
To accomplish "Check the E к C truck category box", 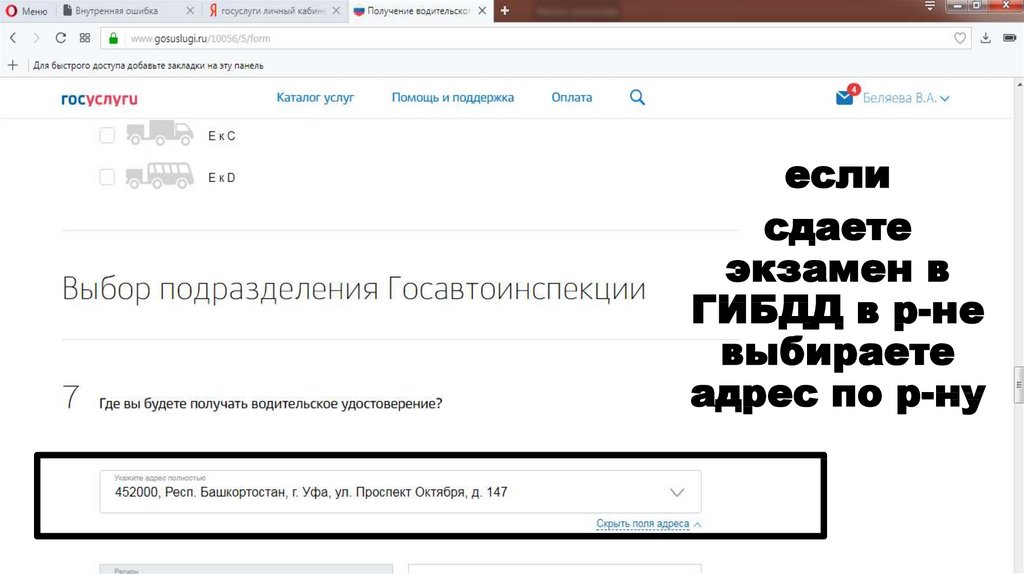I will click(107, 135).
